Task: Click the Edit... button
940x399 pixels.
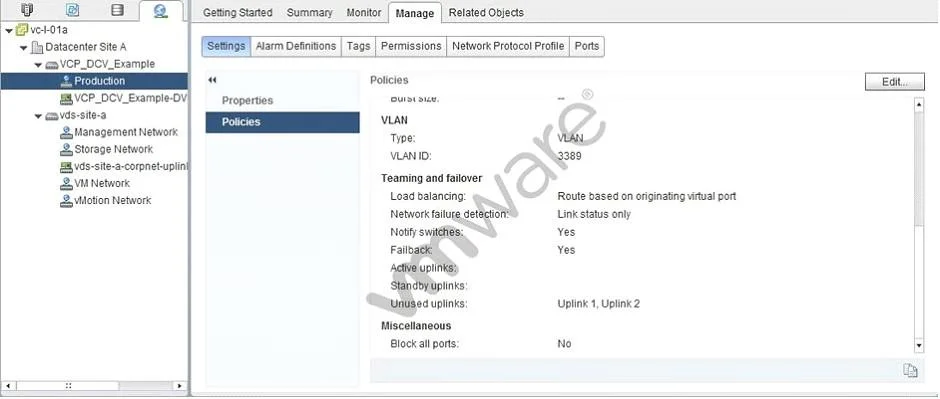Action: [x=894, y=82]
